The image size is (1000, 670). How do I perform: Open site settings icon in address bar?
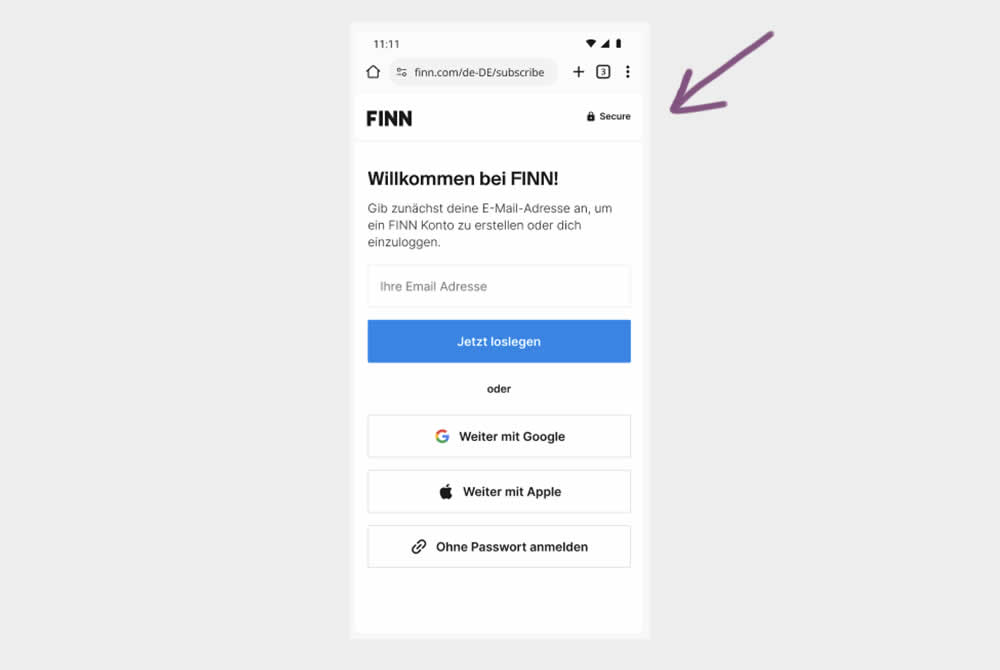pyautogui.click(x=401, y=72)
